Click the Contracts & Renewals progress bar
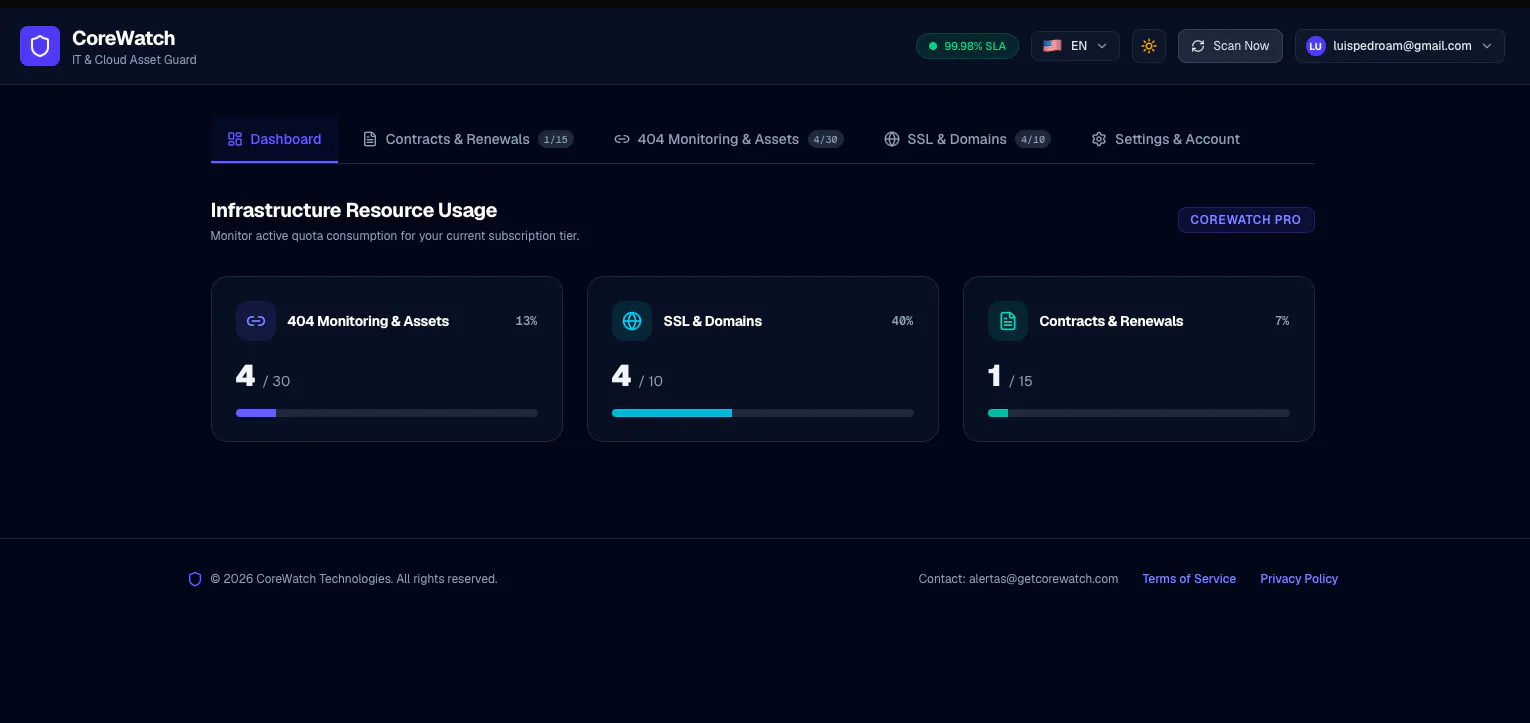 point(1139,413)
